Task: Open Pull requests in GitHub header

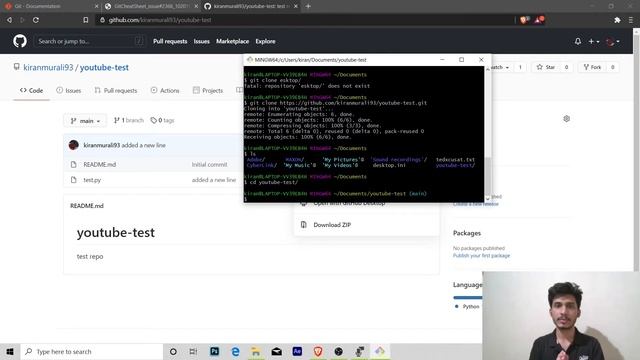Action: tap(170, 41)
